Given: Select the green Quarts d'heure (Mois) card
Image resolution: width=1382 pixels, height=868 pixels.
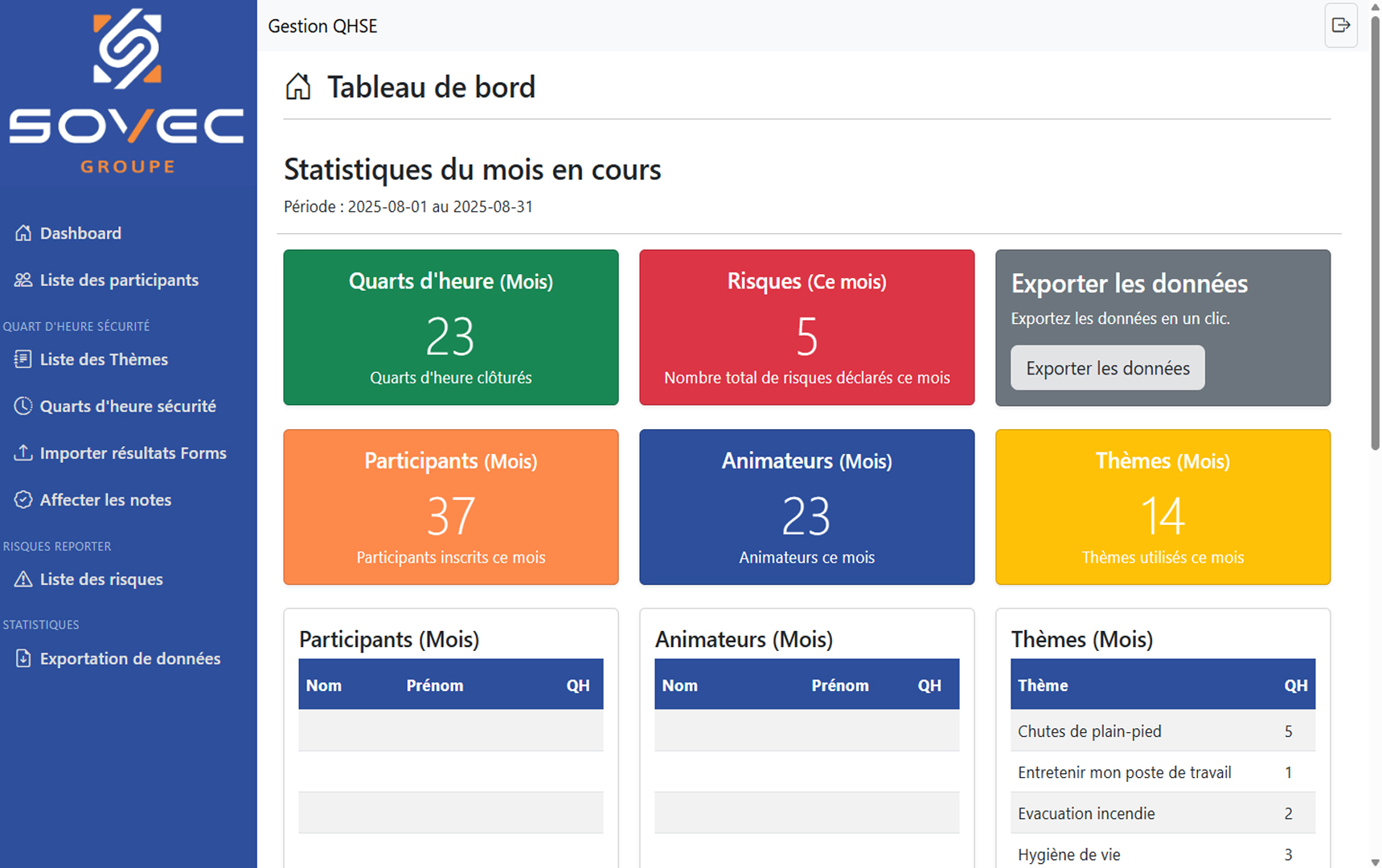Looking at the screenshot, I should click(x=450, y=327).
